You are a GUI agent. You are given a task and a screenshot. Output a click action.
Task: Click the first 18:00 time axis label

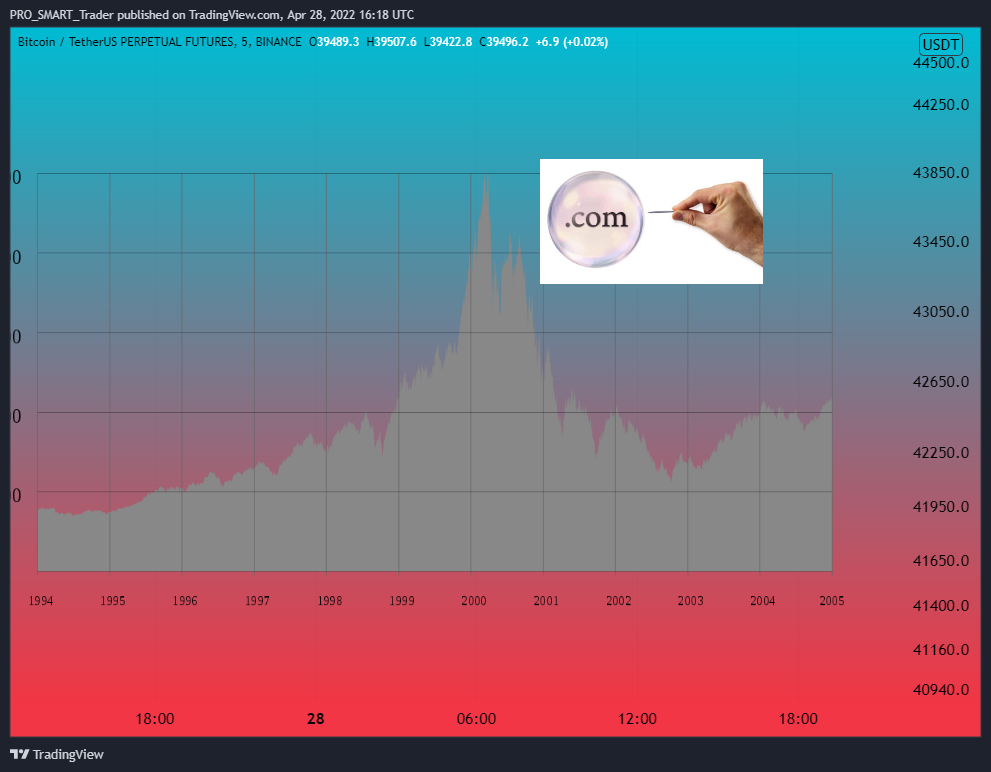click(155, 719)
